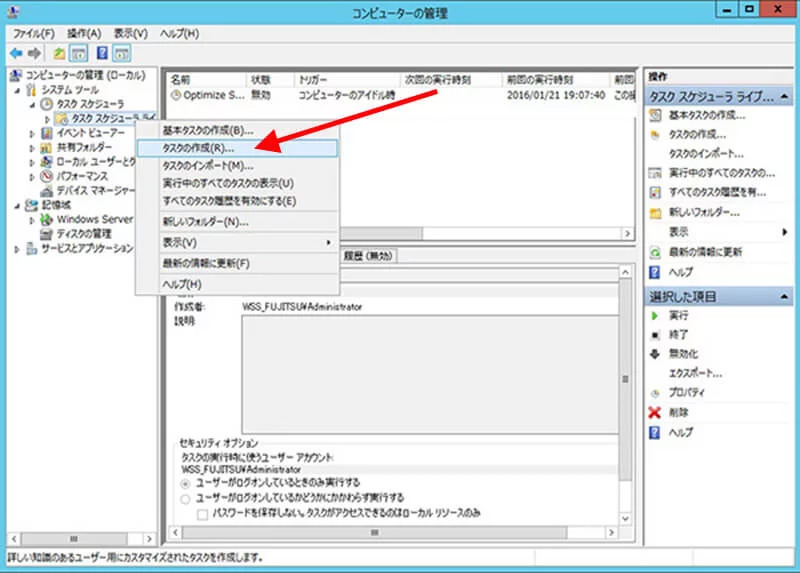Select ユーザーがログオンしているときのみ実行する radio button
Viewport: 800px width, 573px height.
185,482
